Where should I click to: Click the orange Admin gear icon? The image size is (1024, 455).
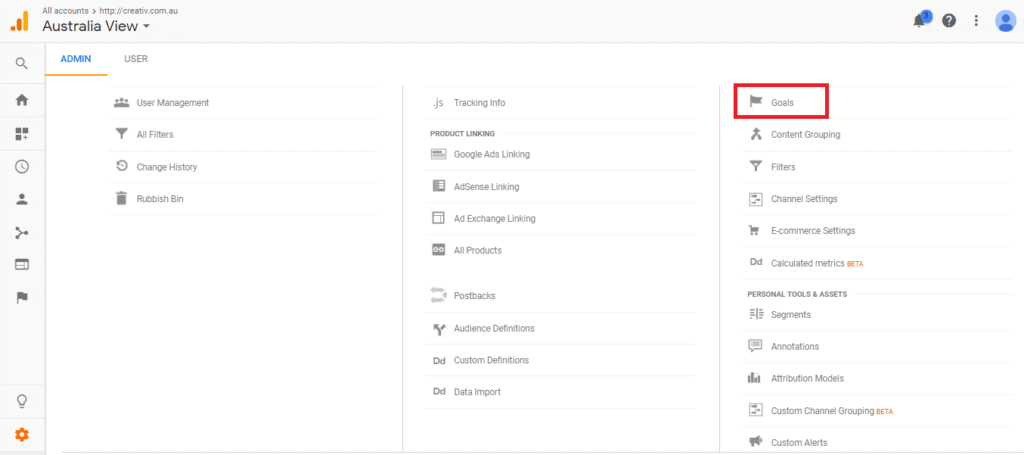click(x=22, y=434)
